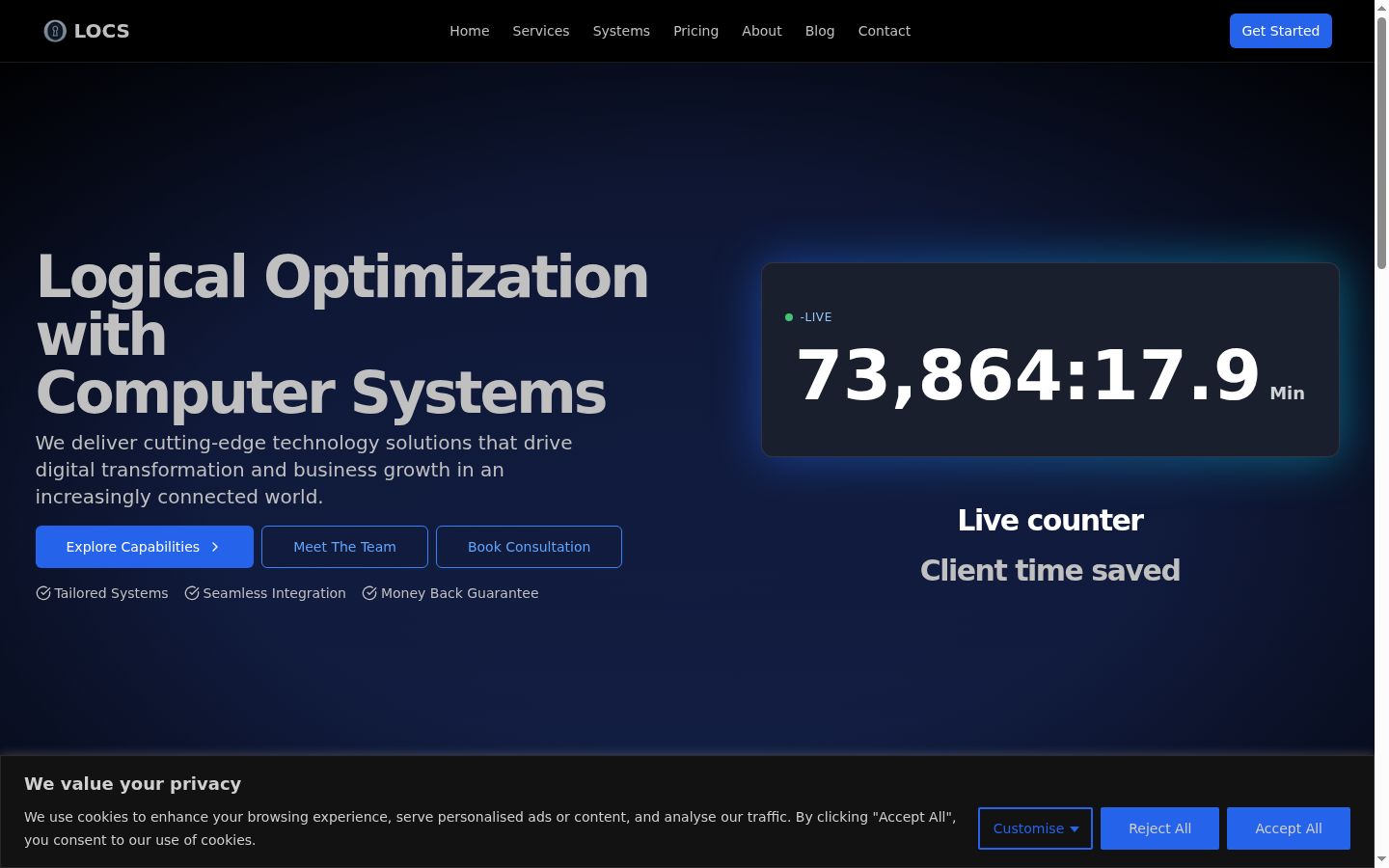
Task: Click the Get Started button
Action: pos(1281,31)
